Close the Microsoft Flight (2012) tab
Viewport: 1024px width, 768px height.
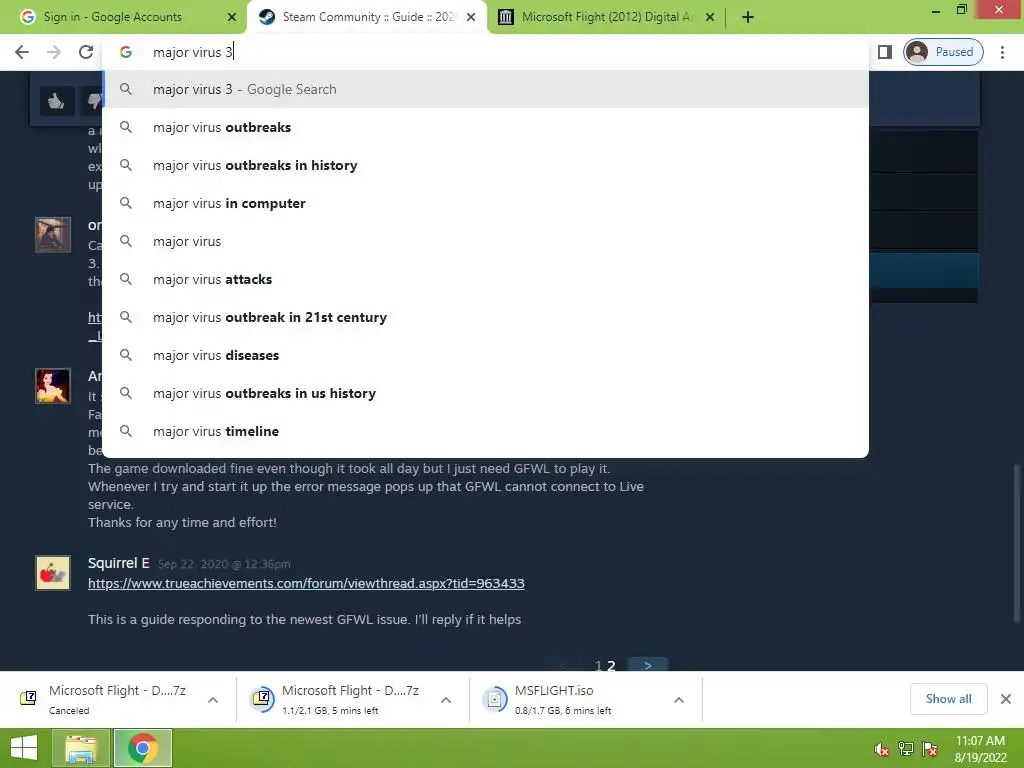pyautogui.click(x=710, y=17)
